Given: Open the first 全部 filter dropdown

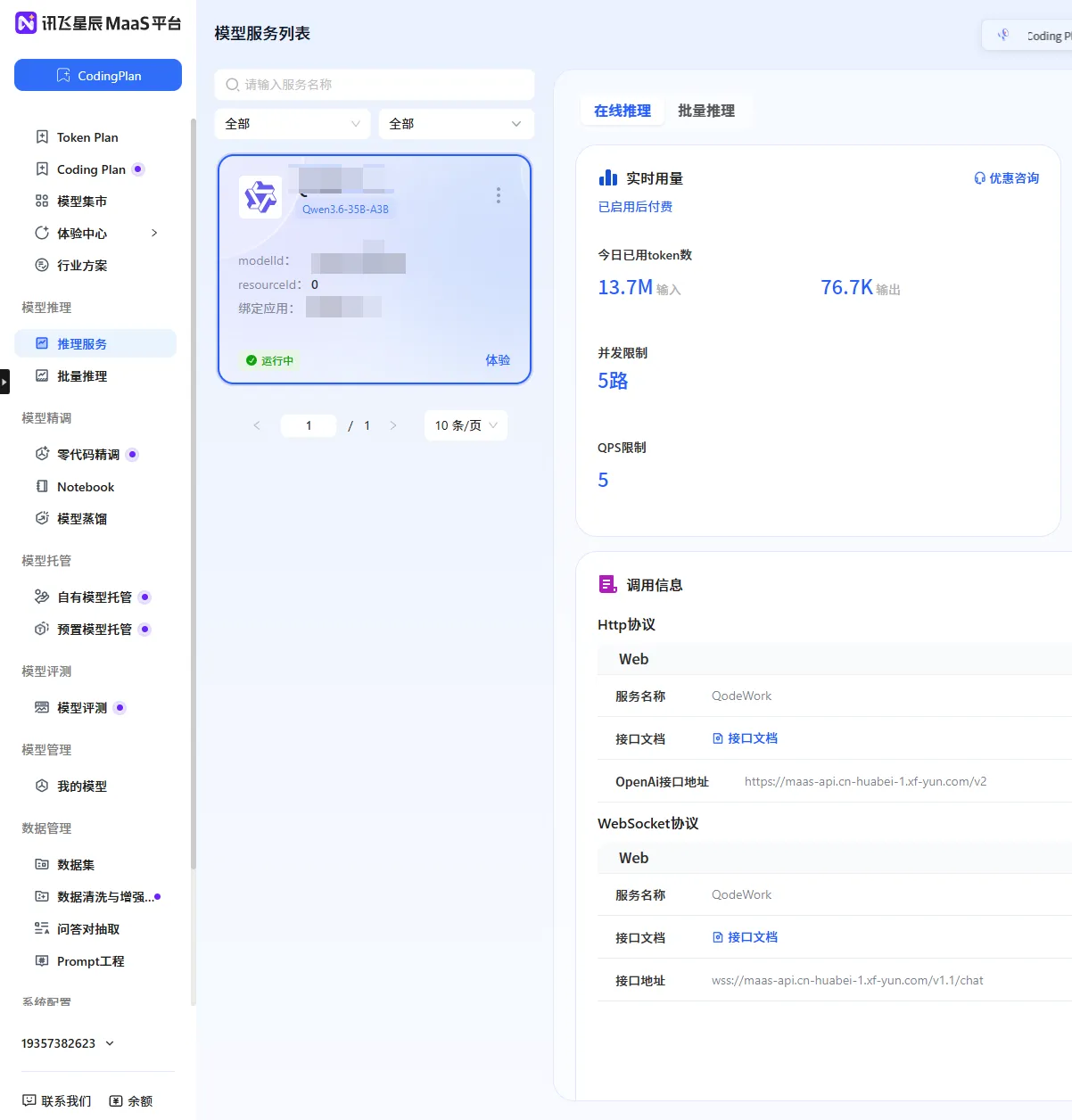Looking at the screenshot, I should (292, 124).
